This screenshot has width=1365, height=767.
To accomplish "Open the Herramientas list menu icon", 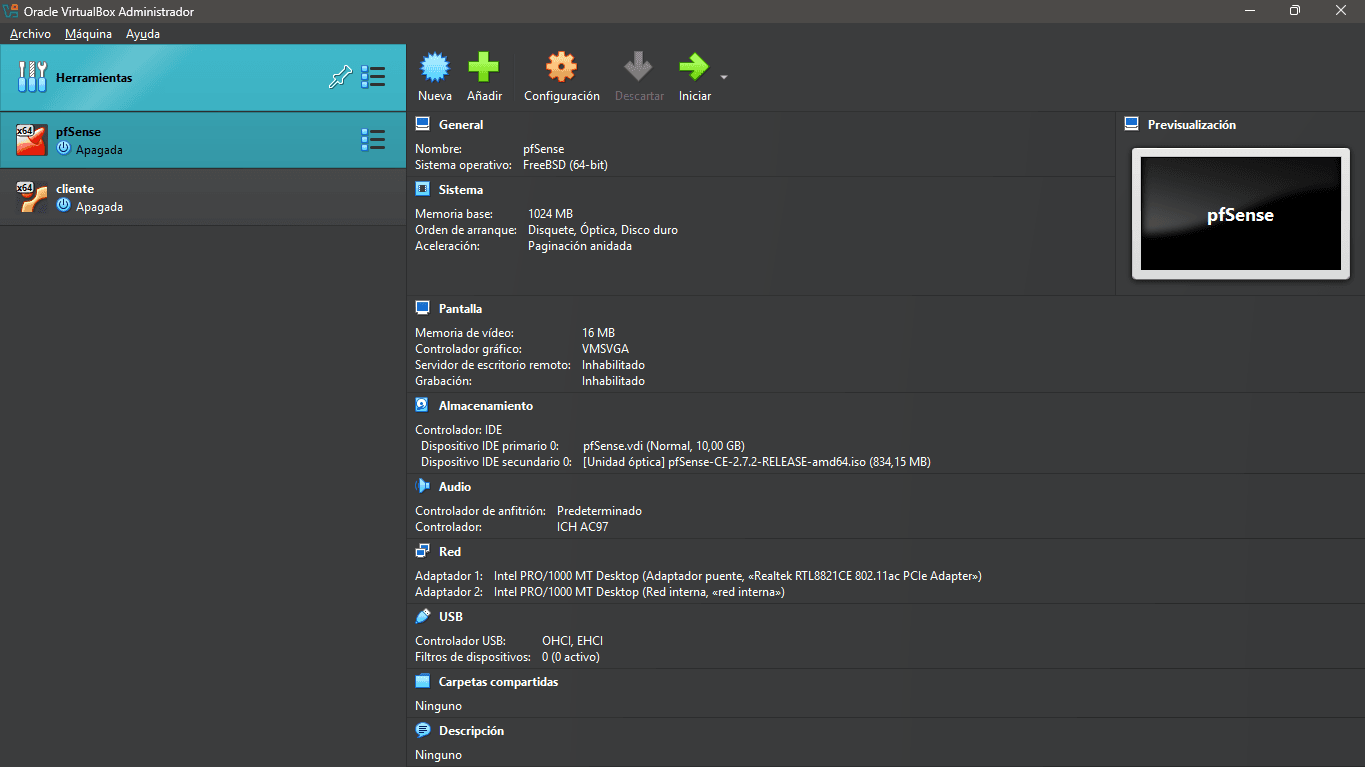I will tap(373, 77).
